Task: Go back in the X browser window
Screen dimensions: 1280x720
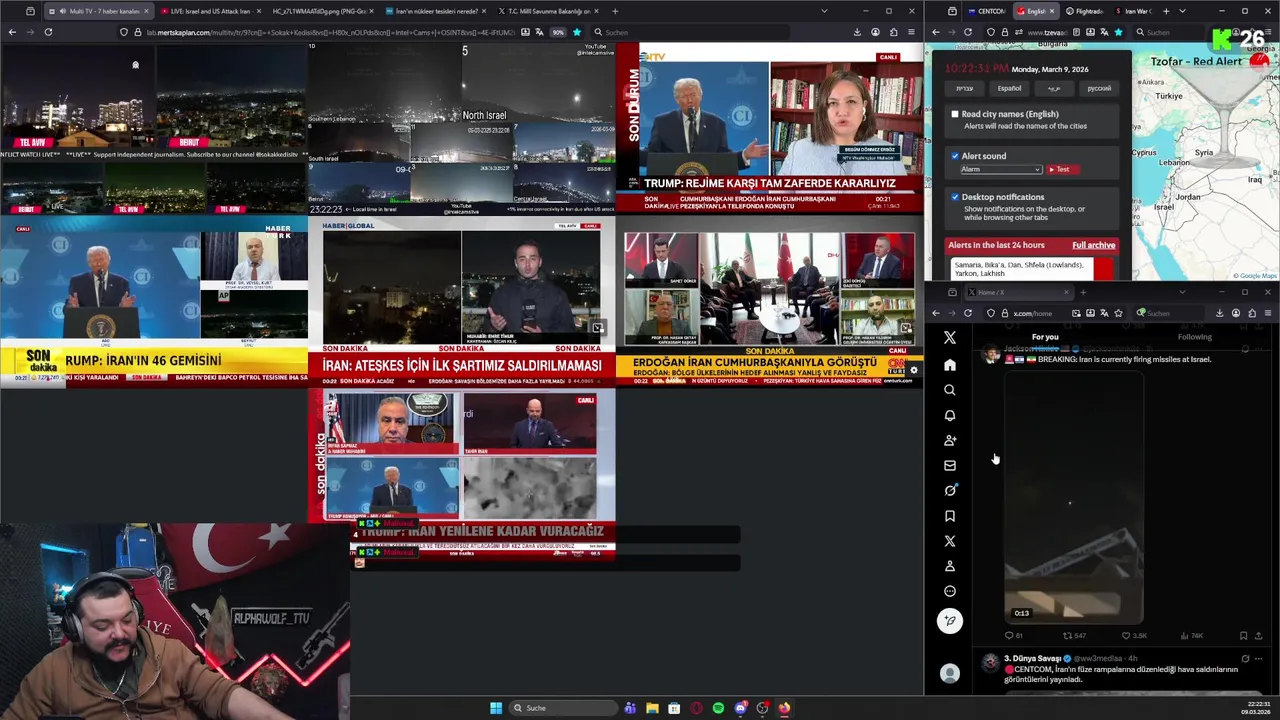Action: [936, 313]
